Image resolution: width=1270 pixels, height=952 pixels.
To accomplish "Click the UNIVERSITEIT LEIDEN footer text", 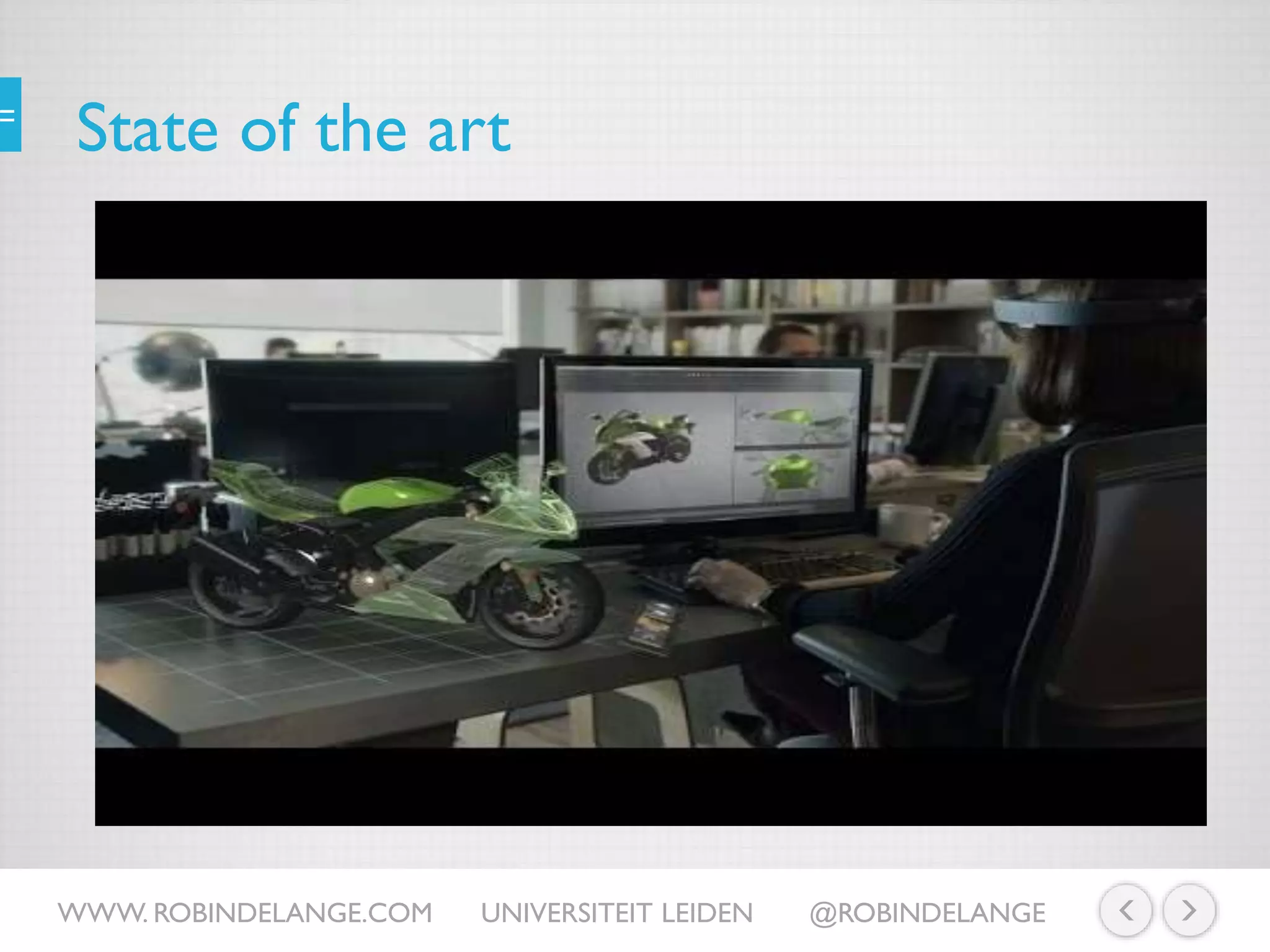I will (617, 913).
